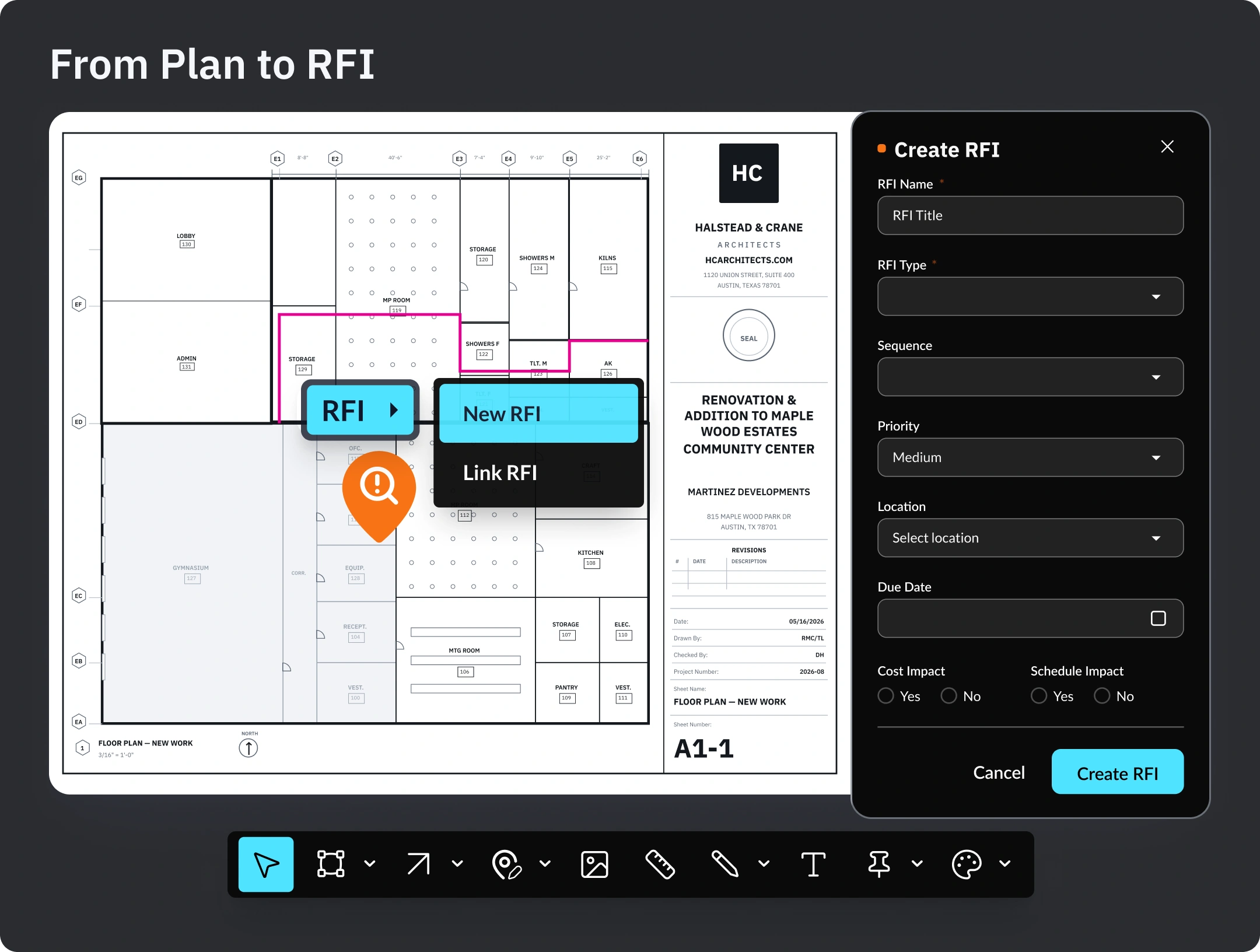Select the ruler measure tool
The width and height of the screenshot is (1260, 952).
(660, 864)
